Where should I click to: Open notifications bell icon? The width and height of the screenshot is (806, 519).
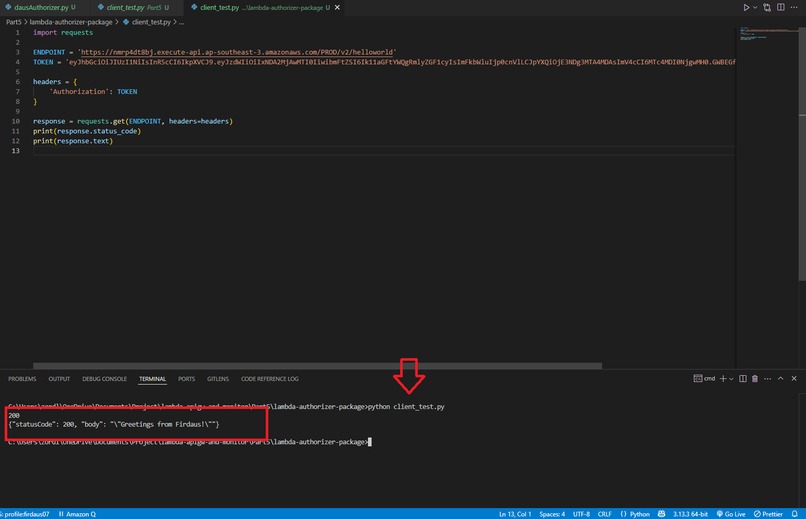(795, 514)
